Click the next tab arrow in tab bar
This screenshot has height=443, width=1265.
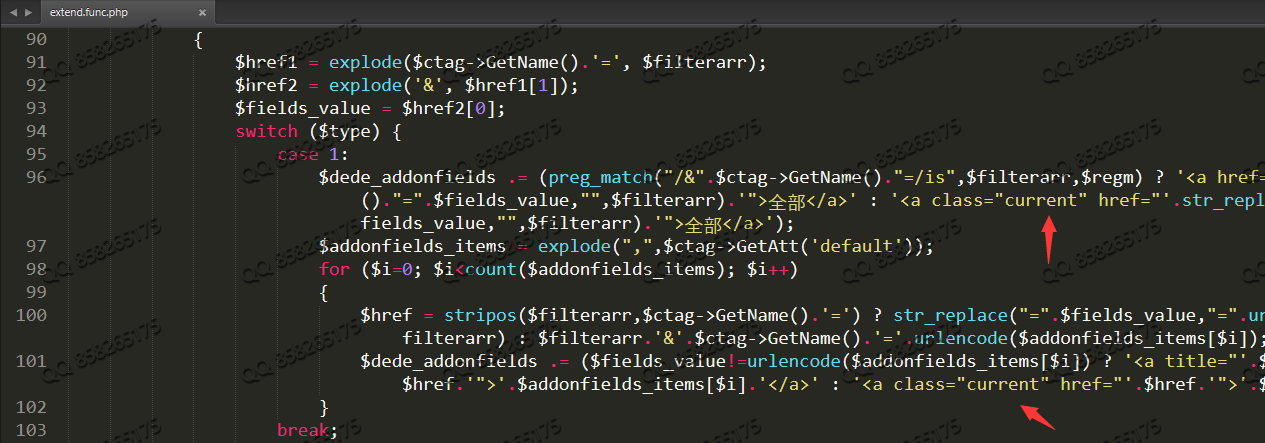[28, 13]
